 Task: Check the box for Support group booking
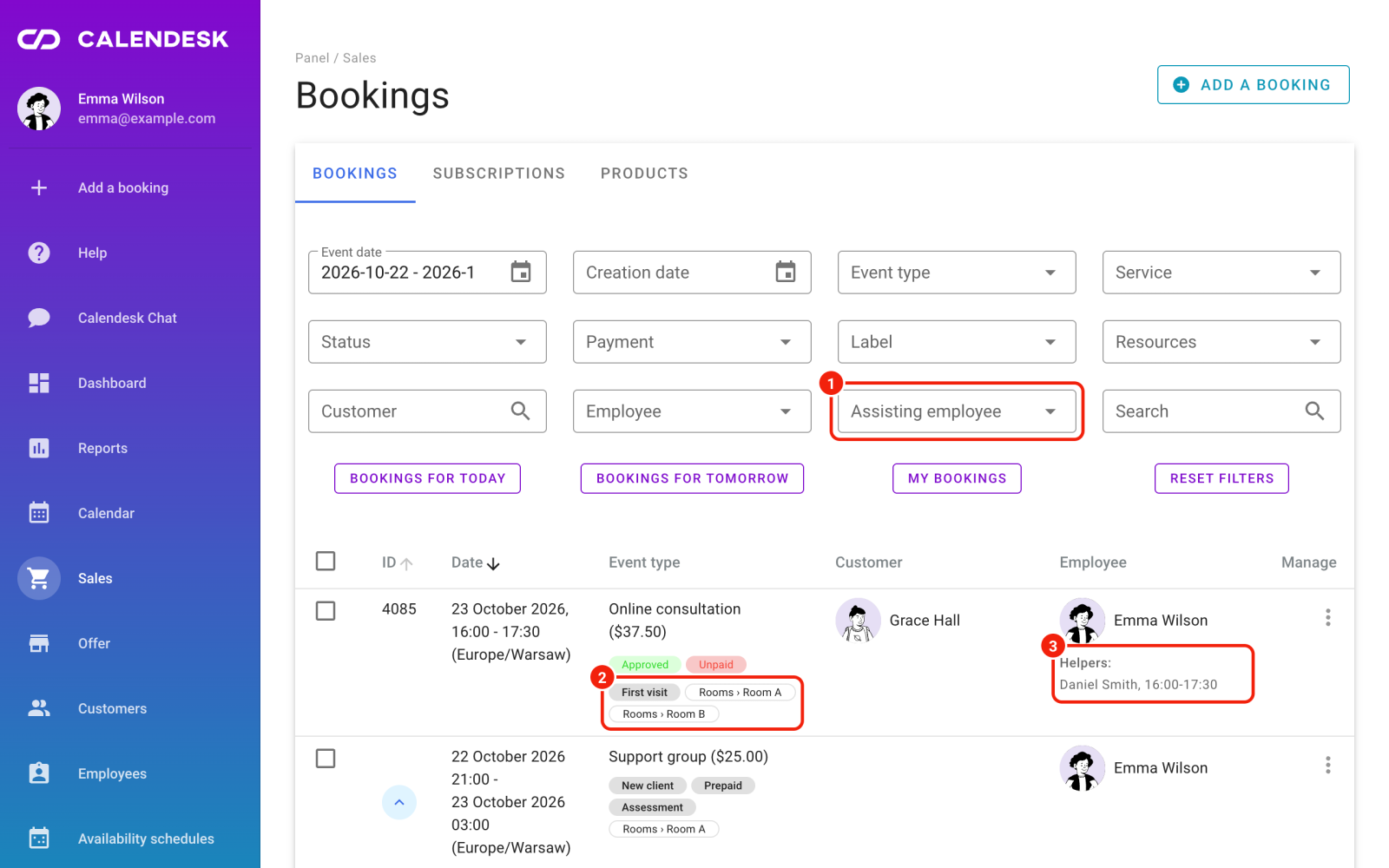tap(326, 759)
